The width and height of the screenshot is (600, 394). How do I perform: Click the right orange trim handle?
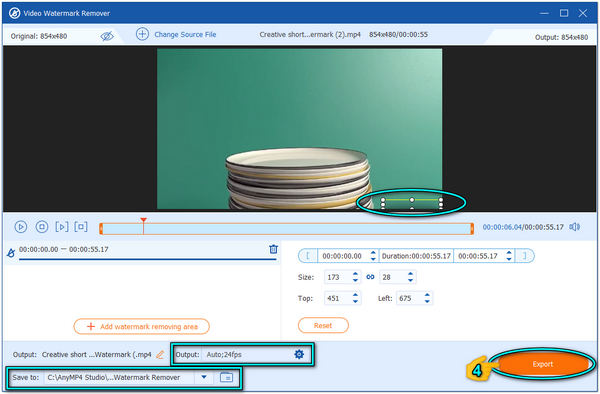tap(472, 229)
